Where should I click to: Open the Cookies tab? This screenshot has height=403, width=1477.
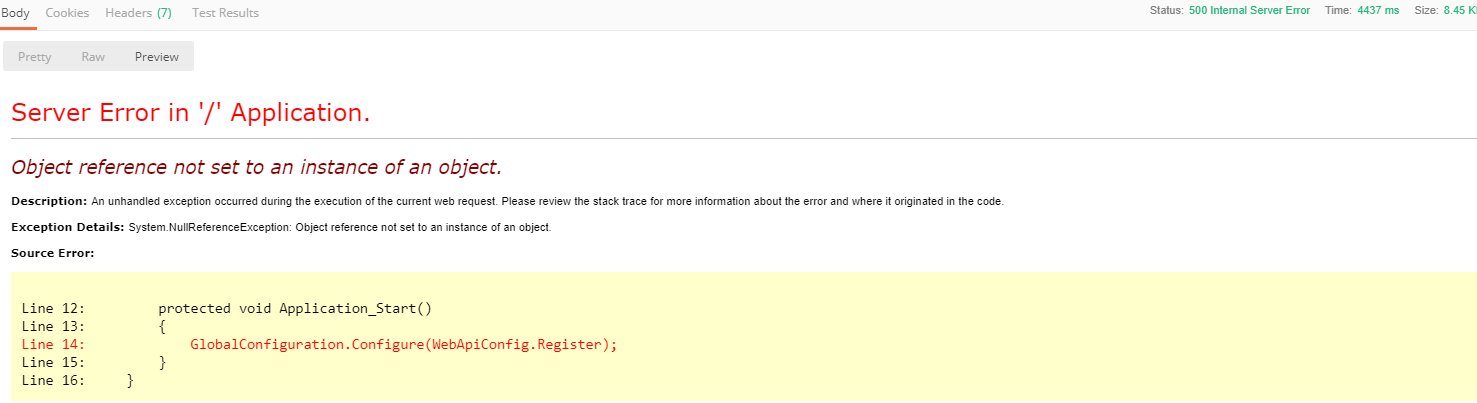67,13
